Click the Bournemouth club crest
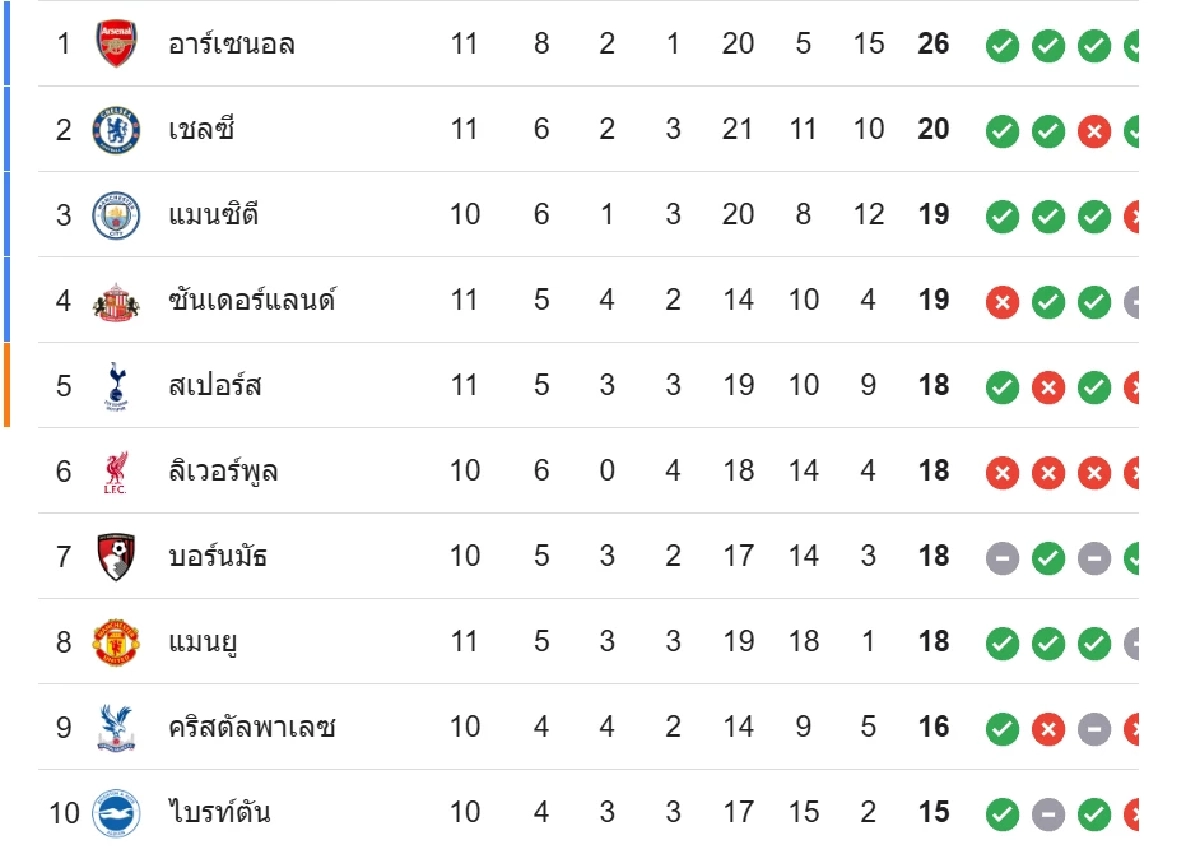The image size is (1200, 854). click(x=116, y=556)
